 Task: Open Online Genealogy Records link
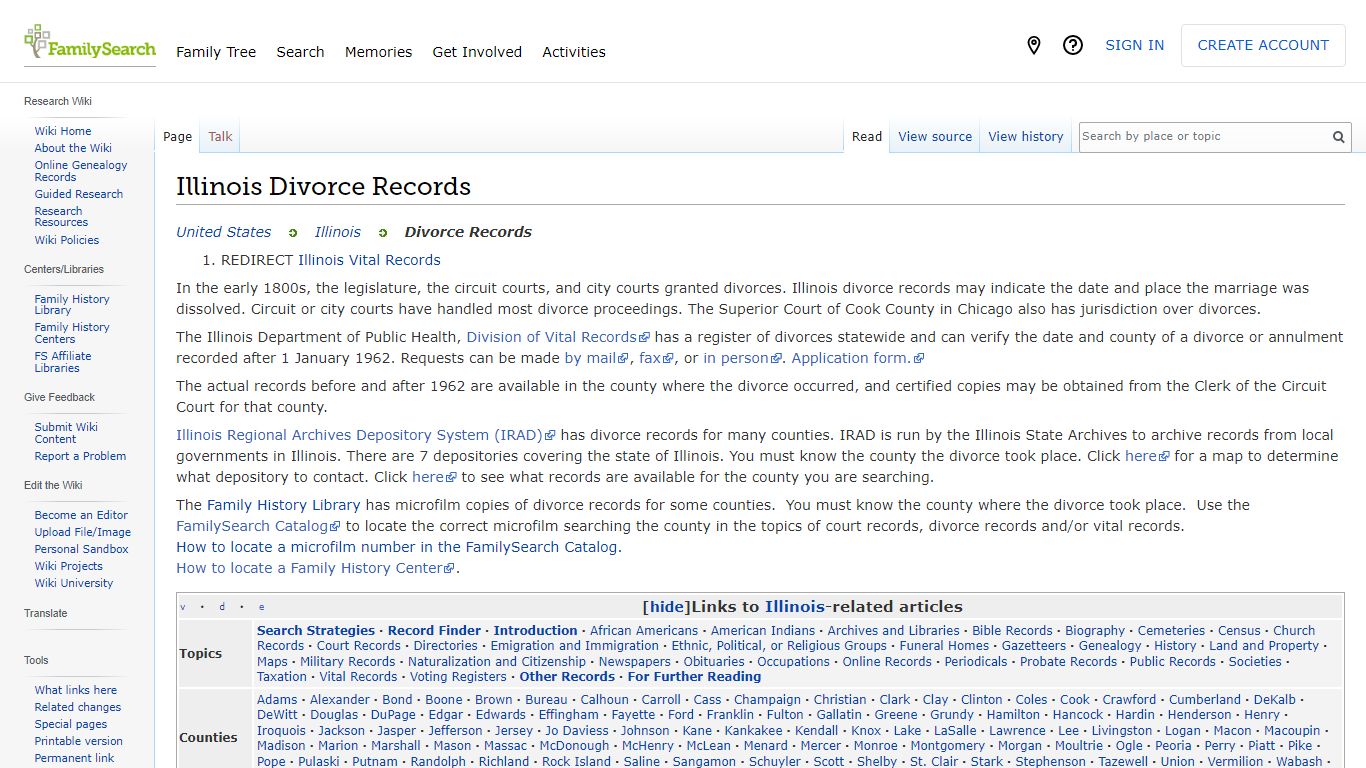click(x=81, y=171)
